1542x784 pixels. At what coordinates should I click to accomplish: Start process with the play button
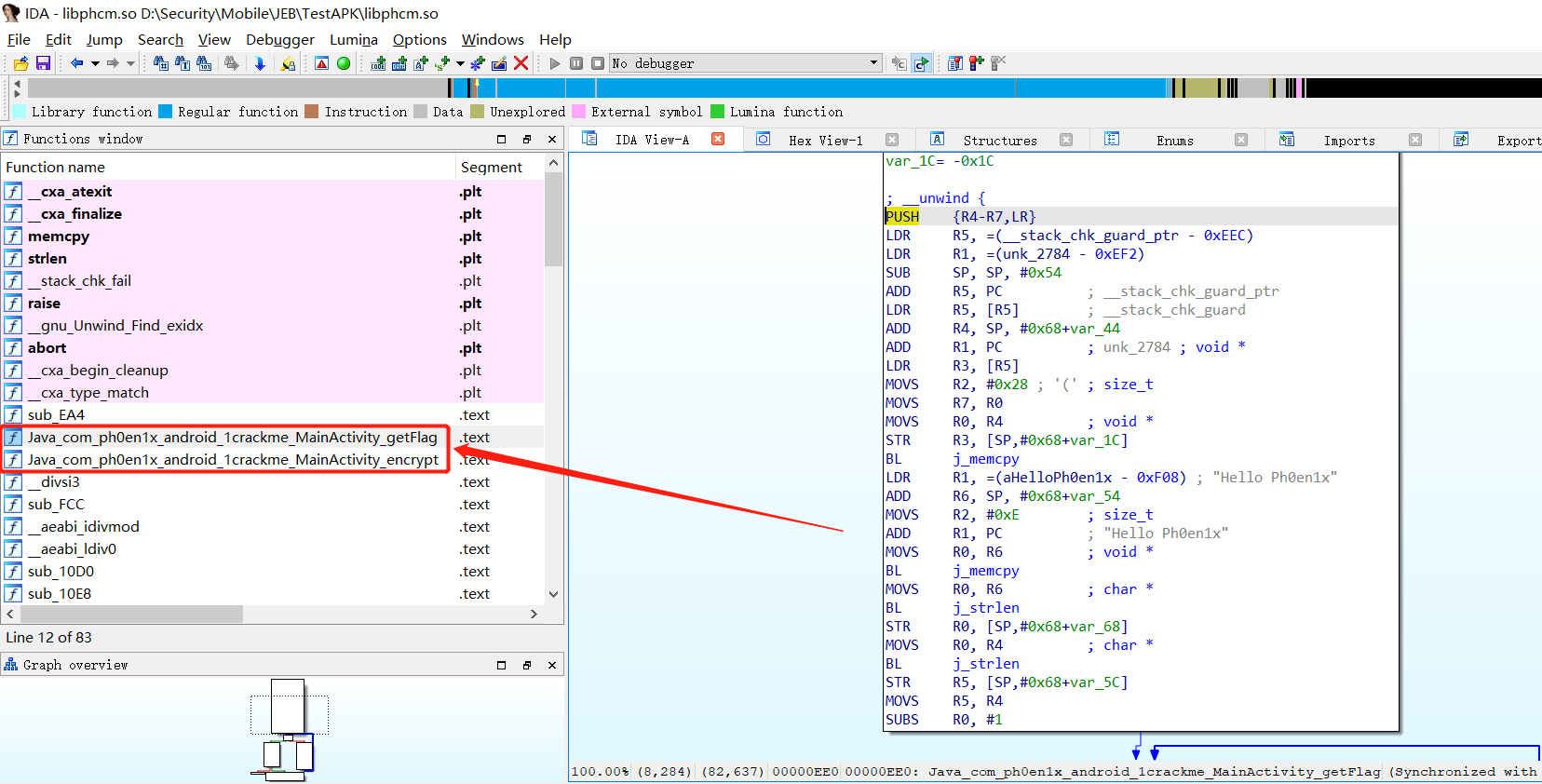click(555, 63)
